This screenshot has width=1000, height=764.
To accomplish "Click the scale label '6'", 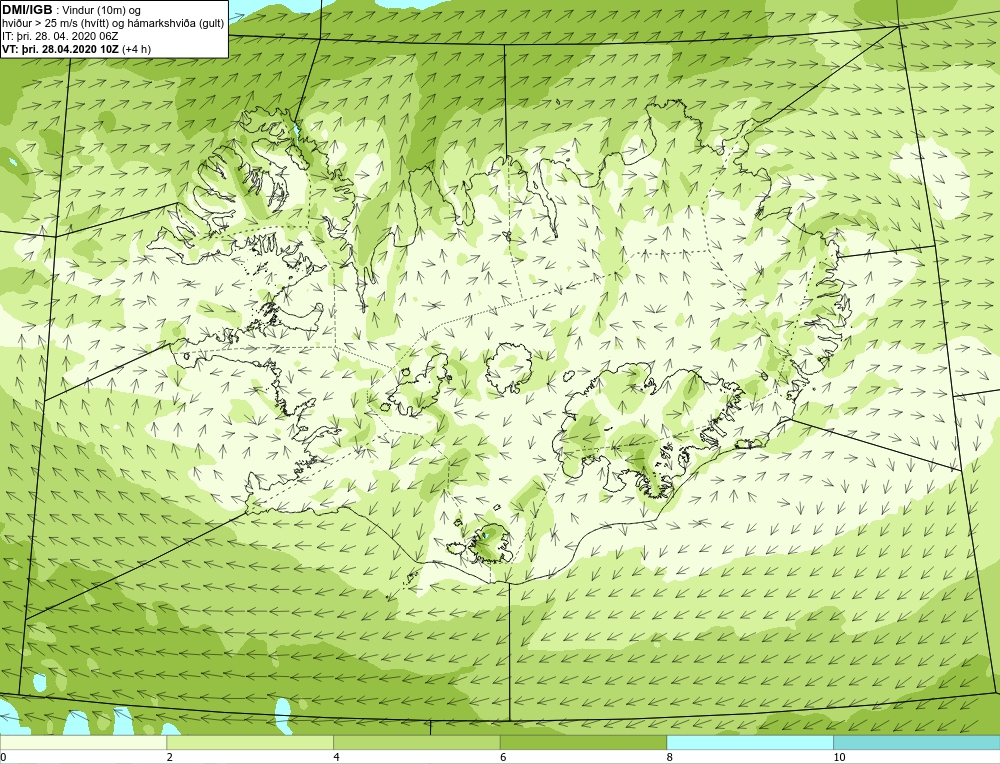I will tap(503, 757).
